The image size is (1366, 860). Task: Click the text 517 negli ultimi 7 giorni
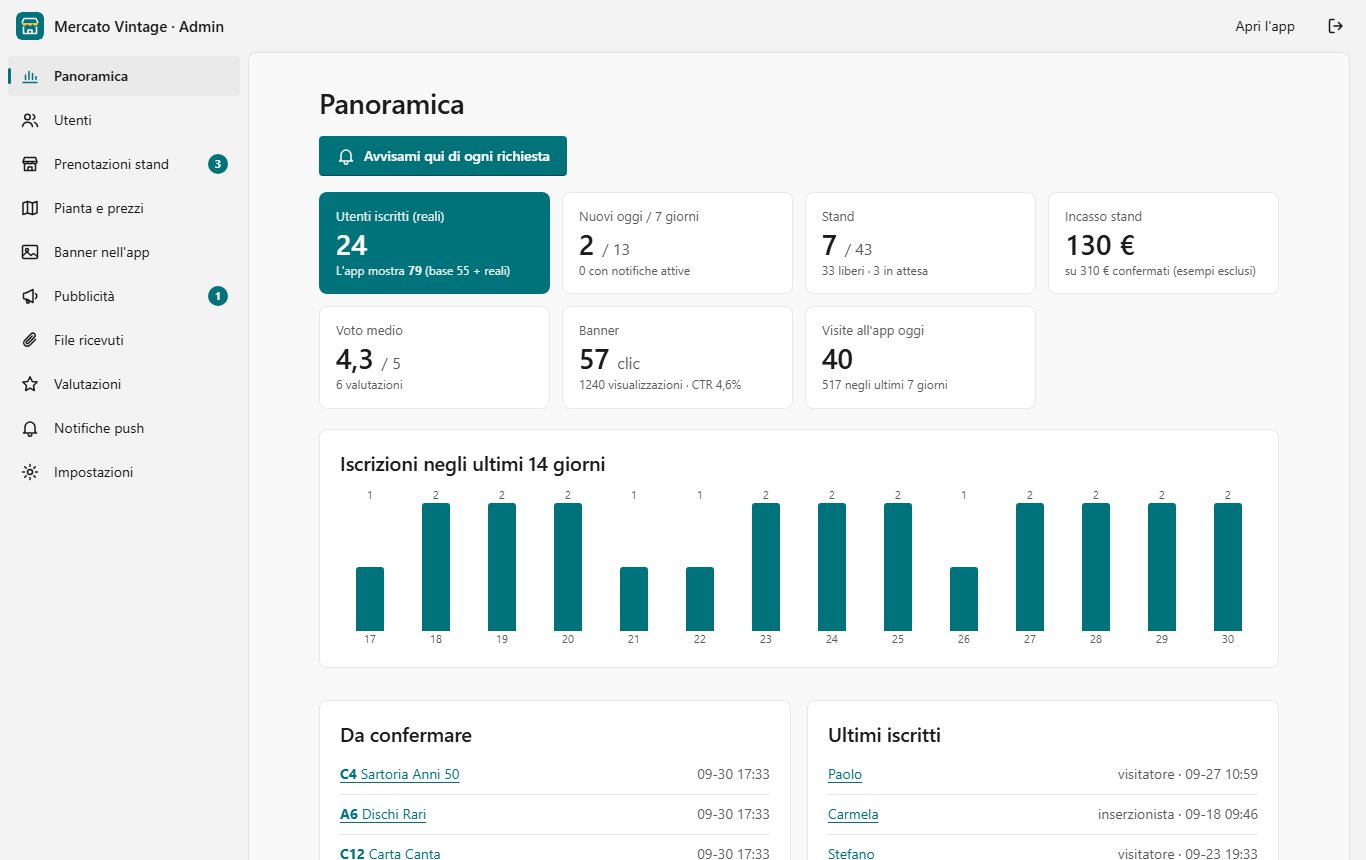(885, 385)
